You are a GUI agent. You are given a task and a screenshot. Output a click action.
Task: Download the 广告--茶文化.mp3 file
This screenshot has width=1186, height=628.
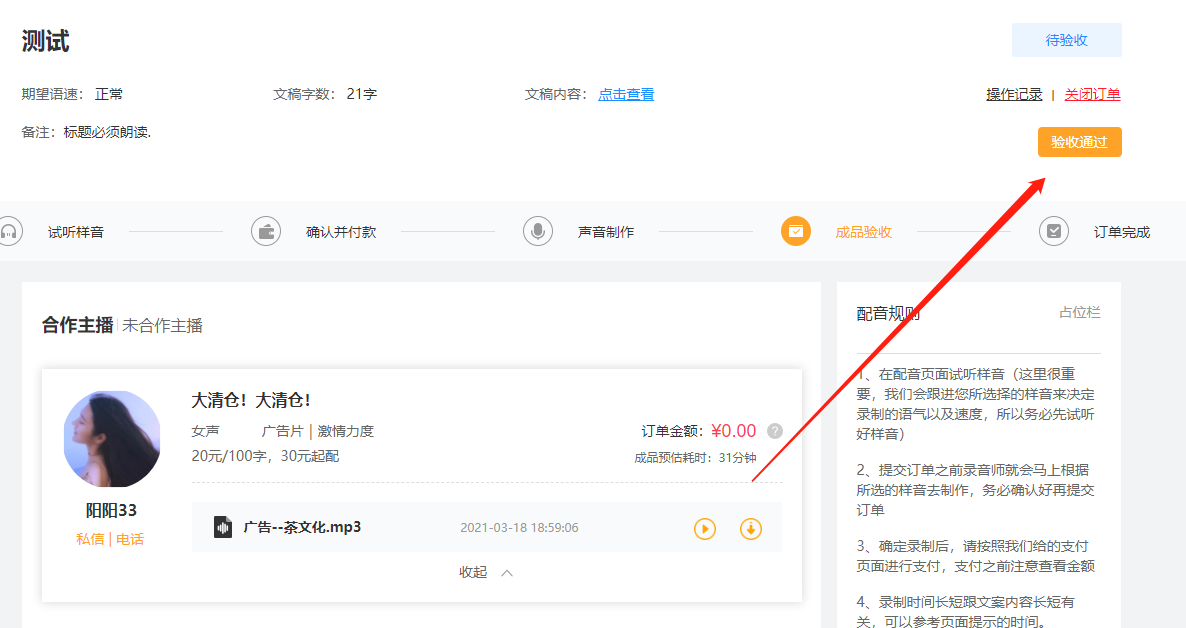pos(750,528)
